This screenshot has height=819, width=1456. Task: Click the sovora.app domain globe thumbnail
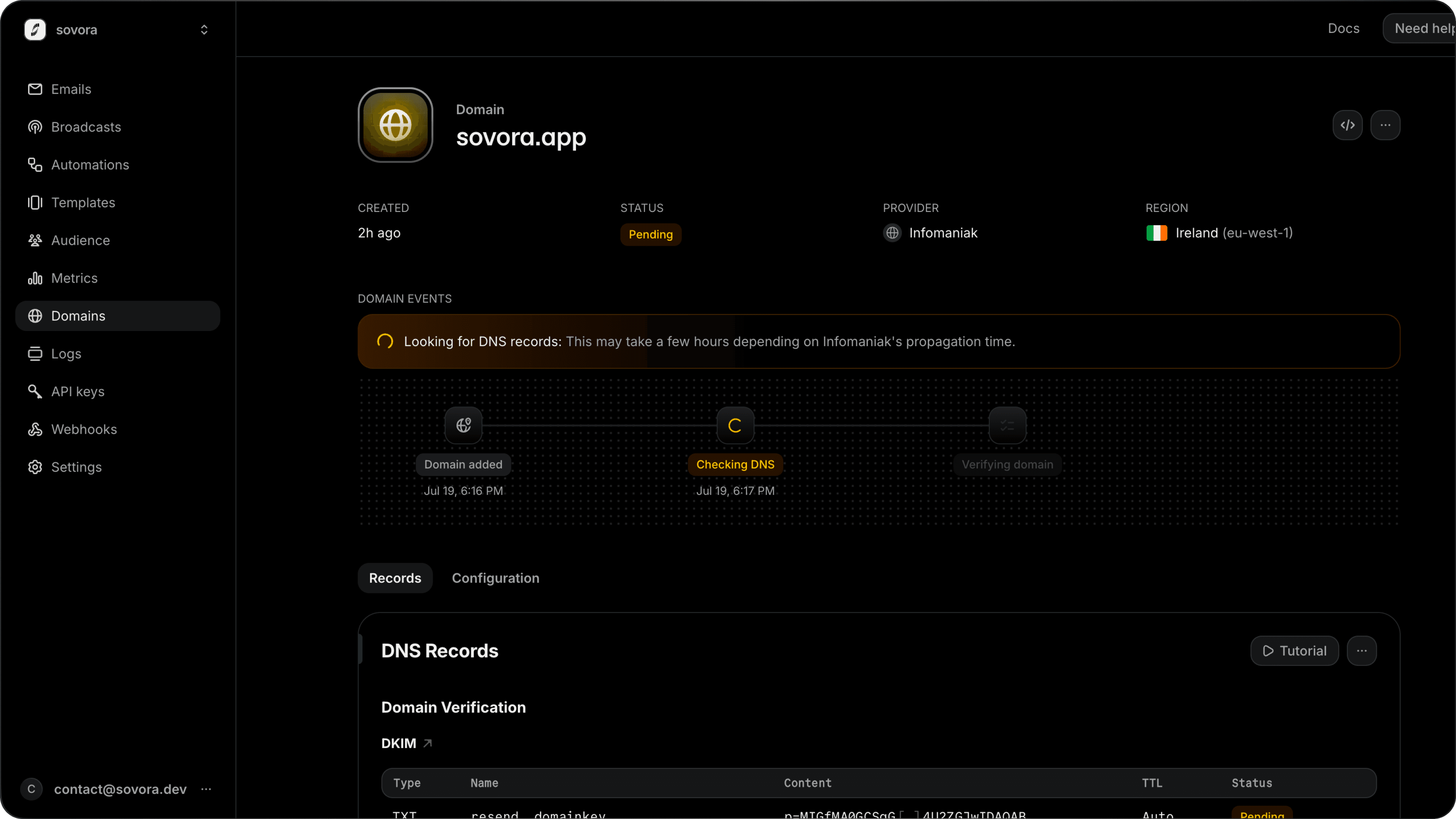click(395, 125)
